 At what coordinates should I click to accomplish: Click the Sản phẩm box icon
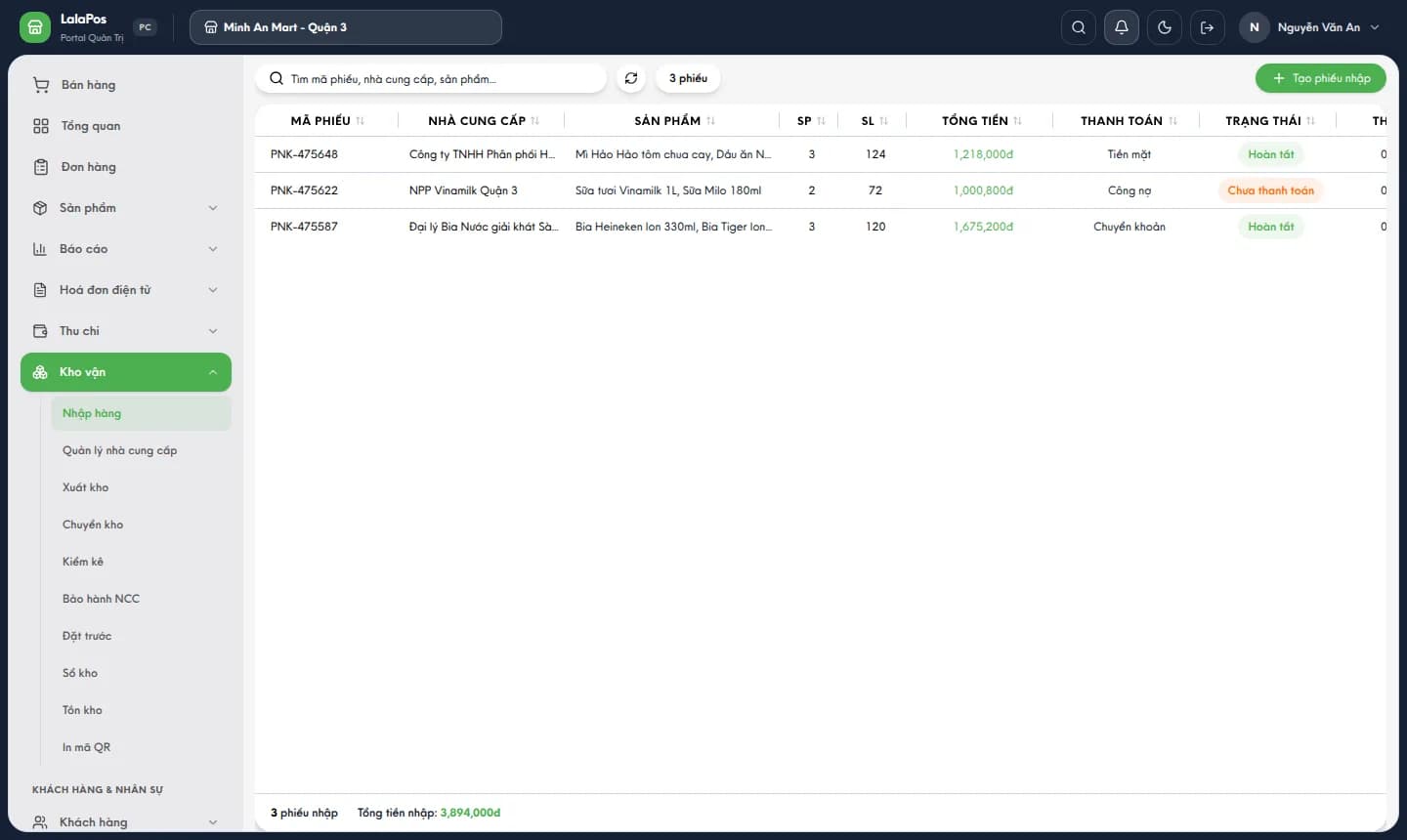[x=40, y=208]
